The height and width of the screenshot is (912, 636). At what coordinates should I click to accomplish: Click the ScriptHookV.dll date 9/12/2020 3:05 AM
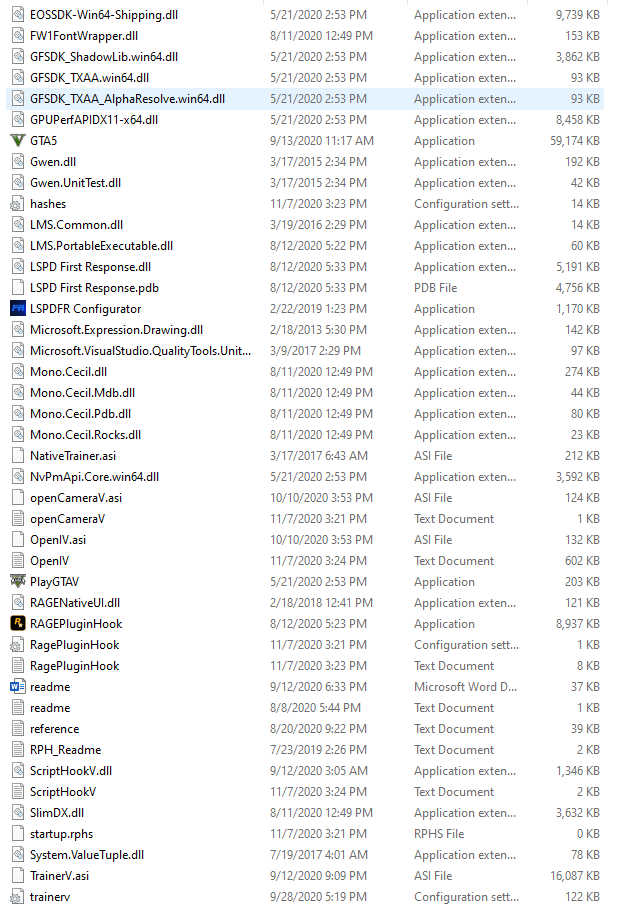[319, 771]
